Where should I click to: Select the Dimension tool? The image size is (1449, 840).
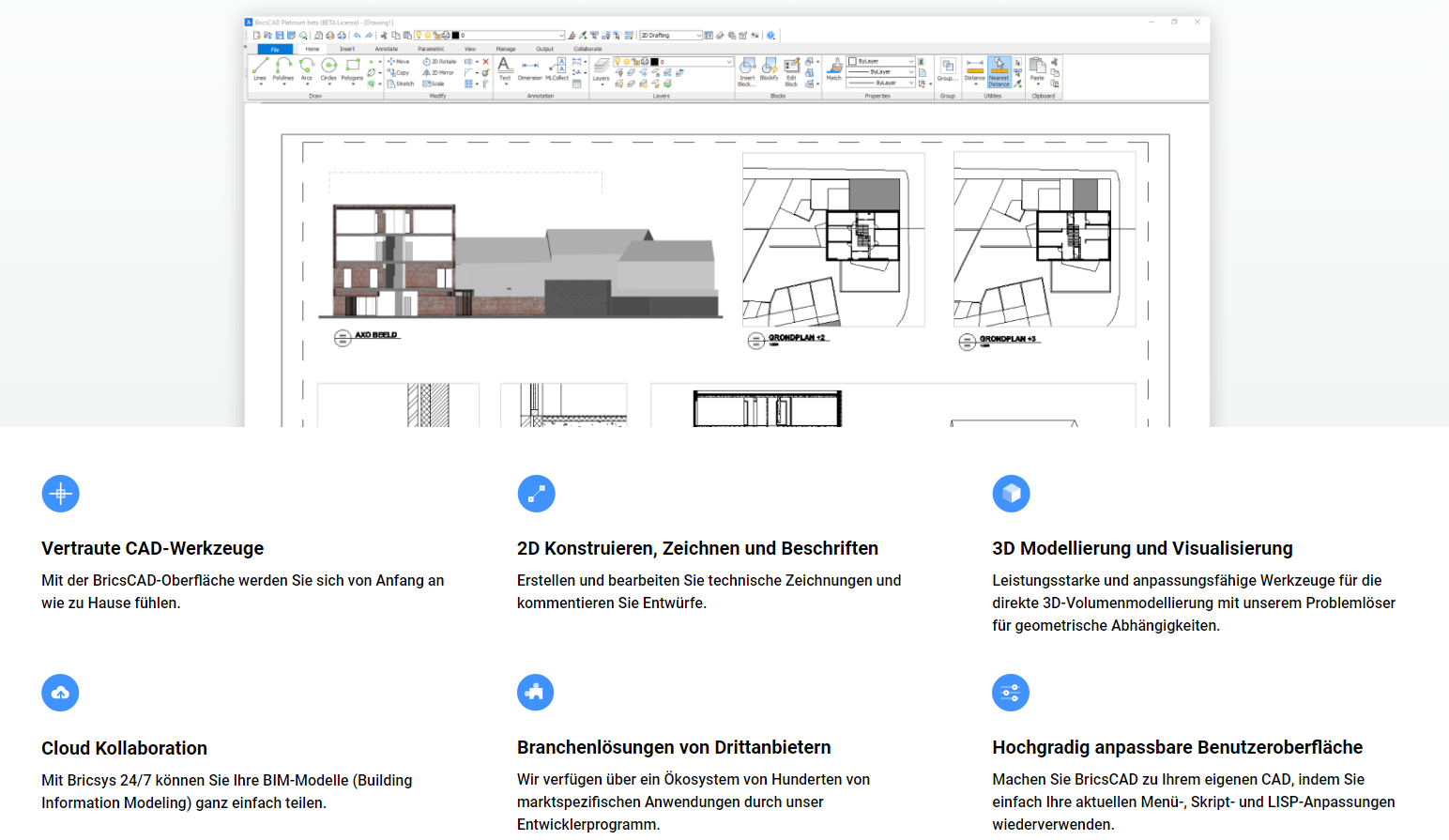(530, 69)
